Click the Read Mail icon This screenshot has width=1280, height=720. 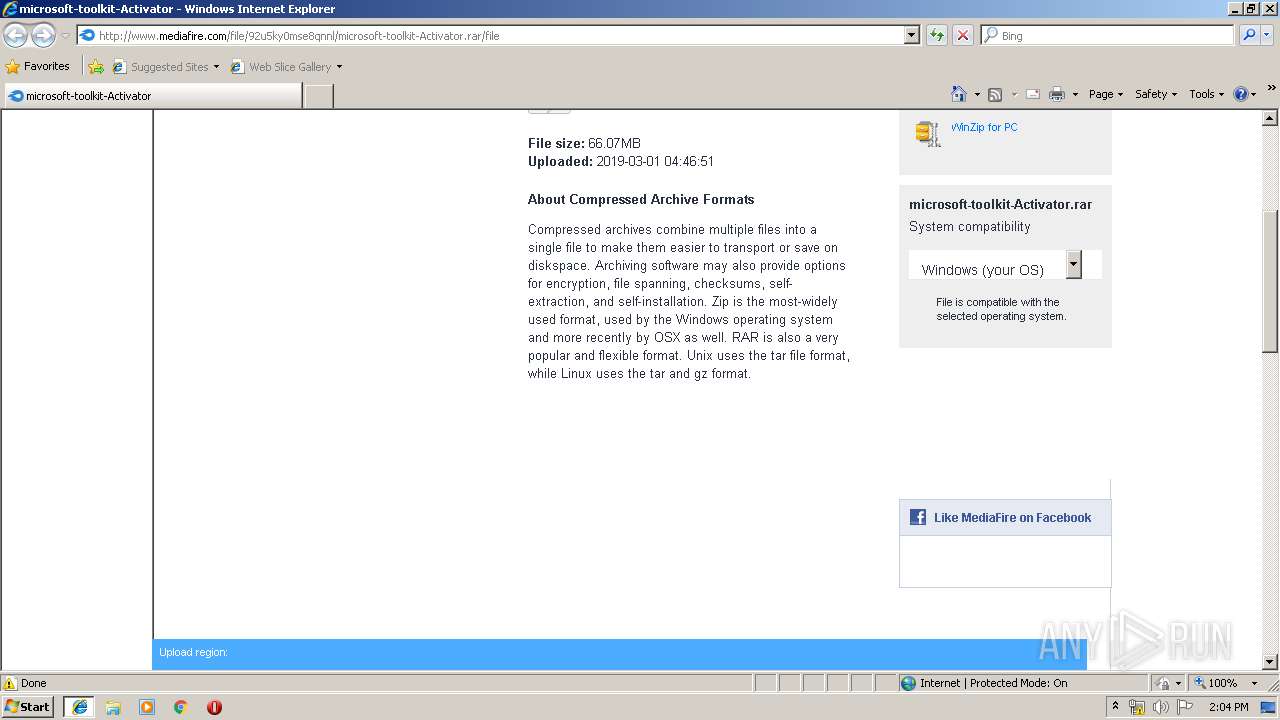pyautogui.click(x=1033, y=94)
